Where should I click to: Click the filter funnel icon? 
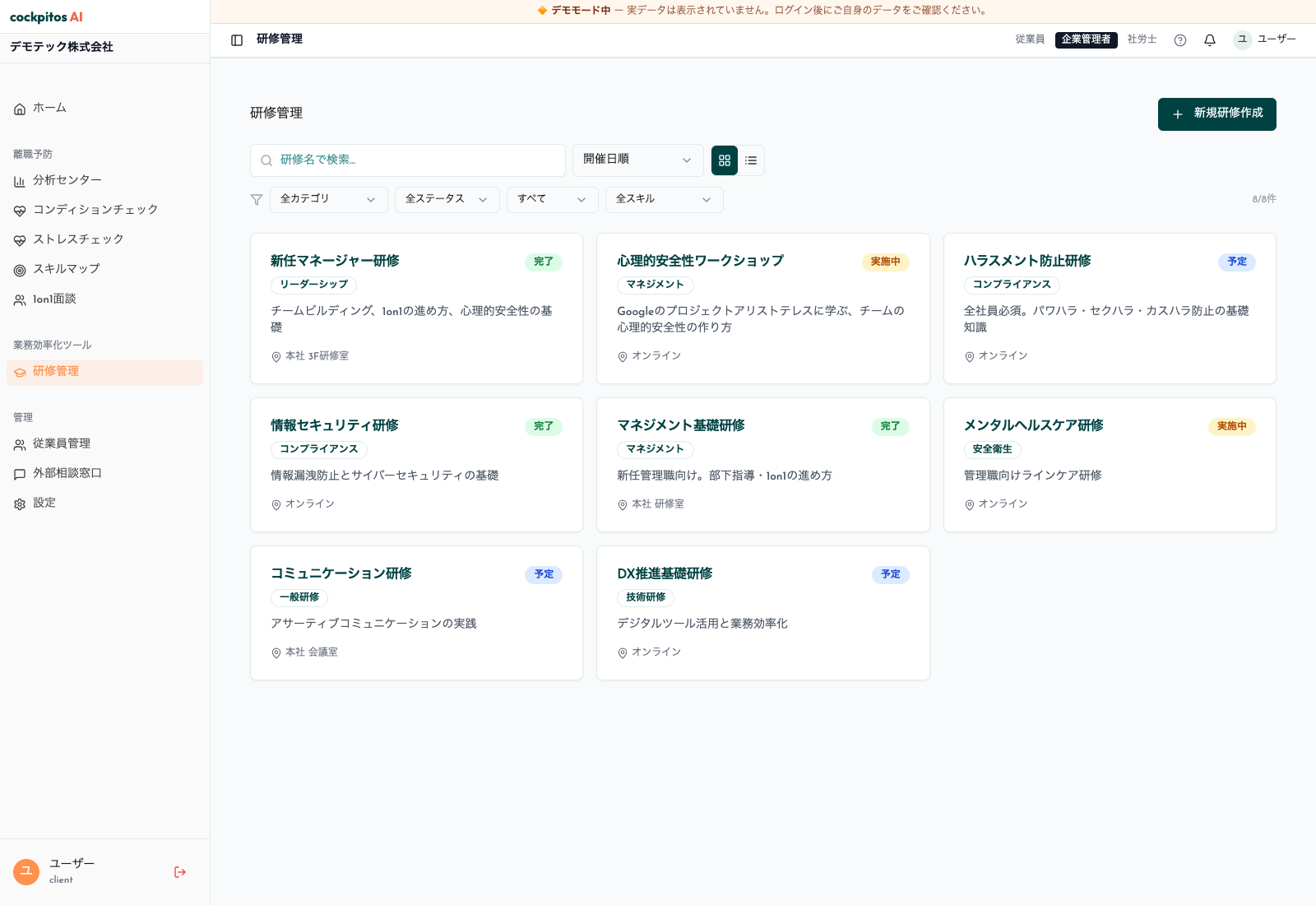(257, 200)
